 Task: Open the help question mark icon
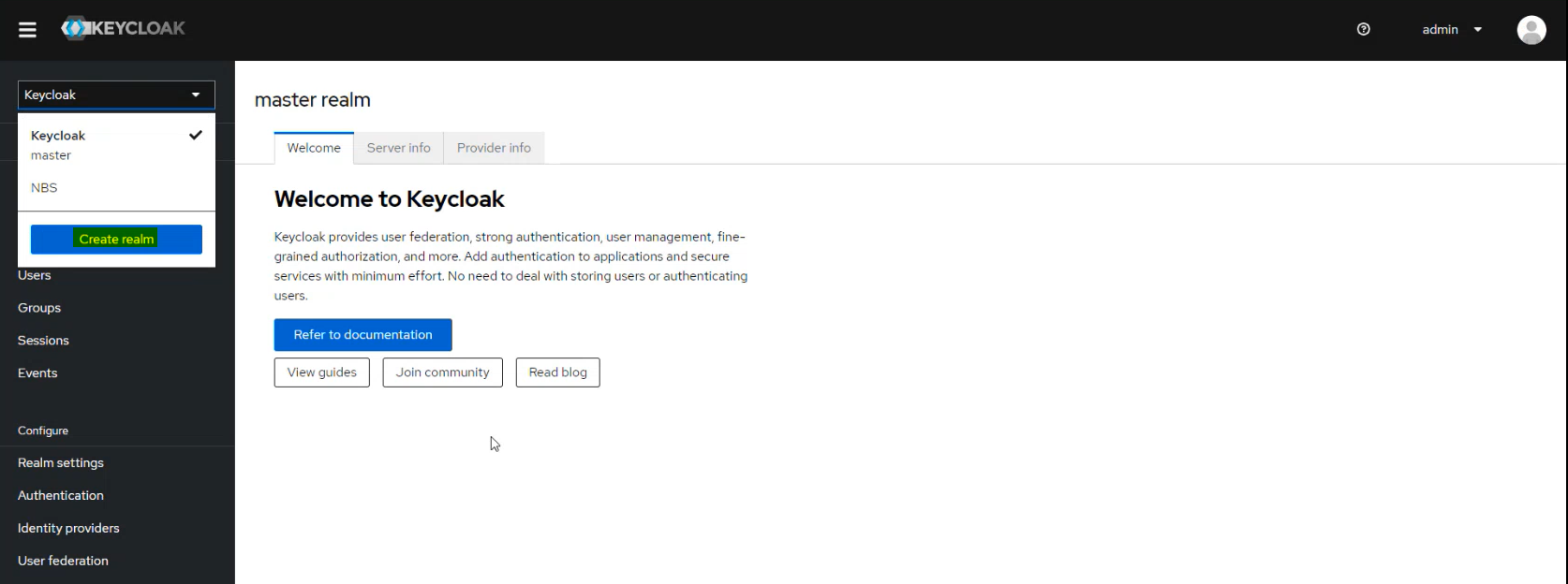(1364, 29)
